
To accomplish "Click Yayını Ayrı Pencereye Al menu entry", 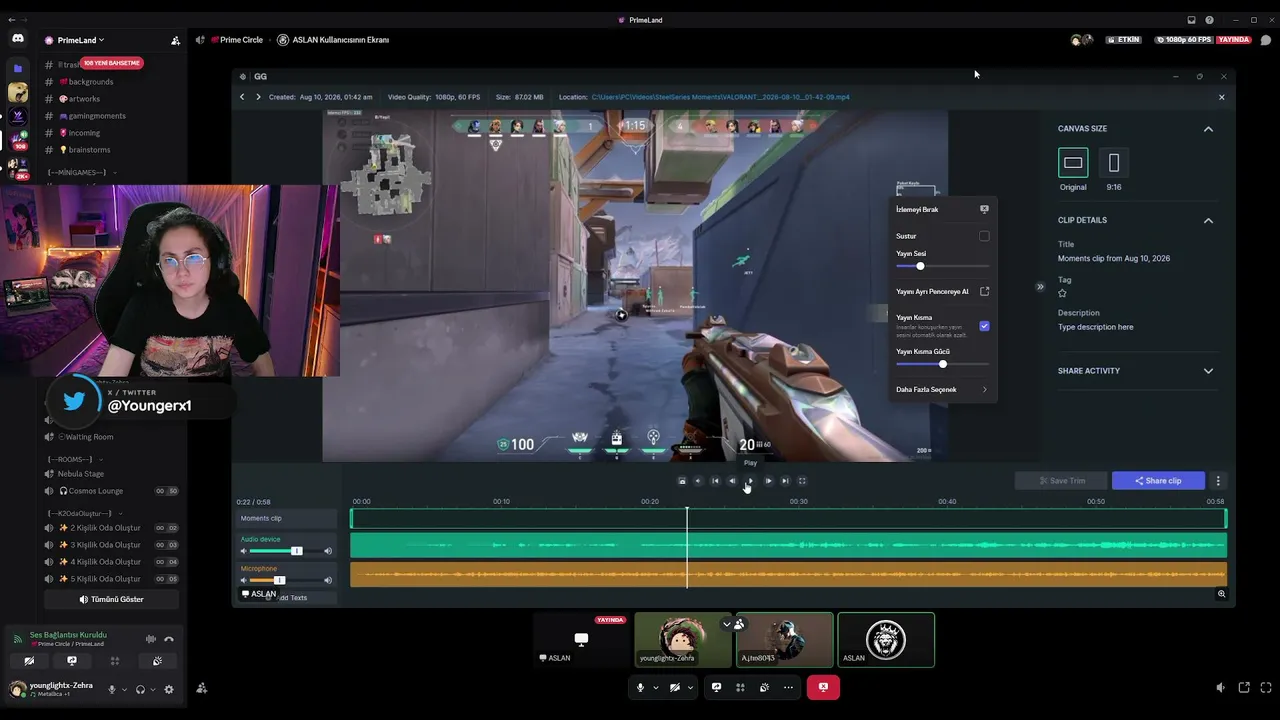I will (x=942, y=292).
